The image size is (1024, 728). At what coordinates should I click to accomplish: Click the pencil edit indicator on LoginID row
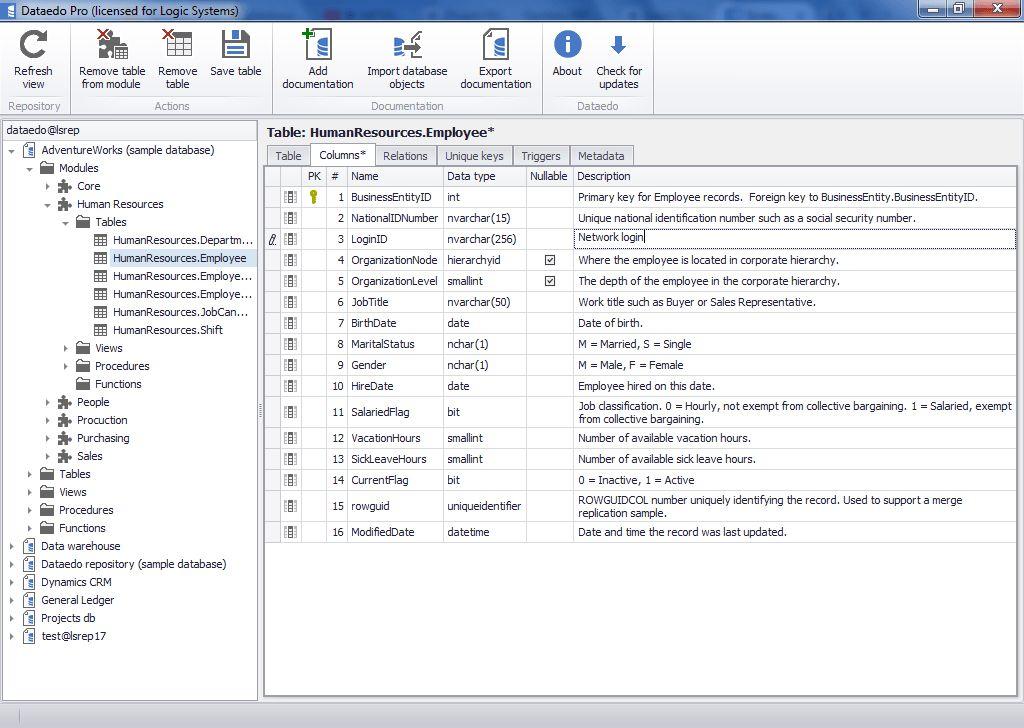(x=272, y=240)
